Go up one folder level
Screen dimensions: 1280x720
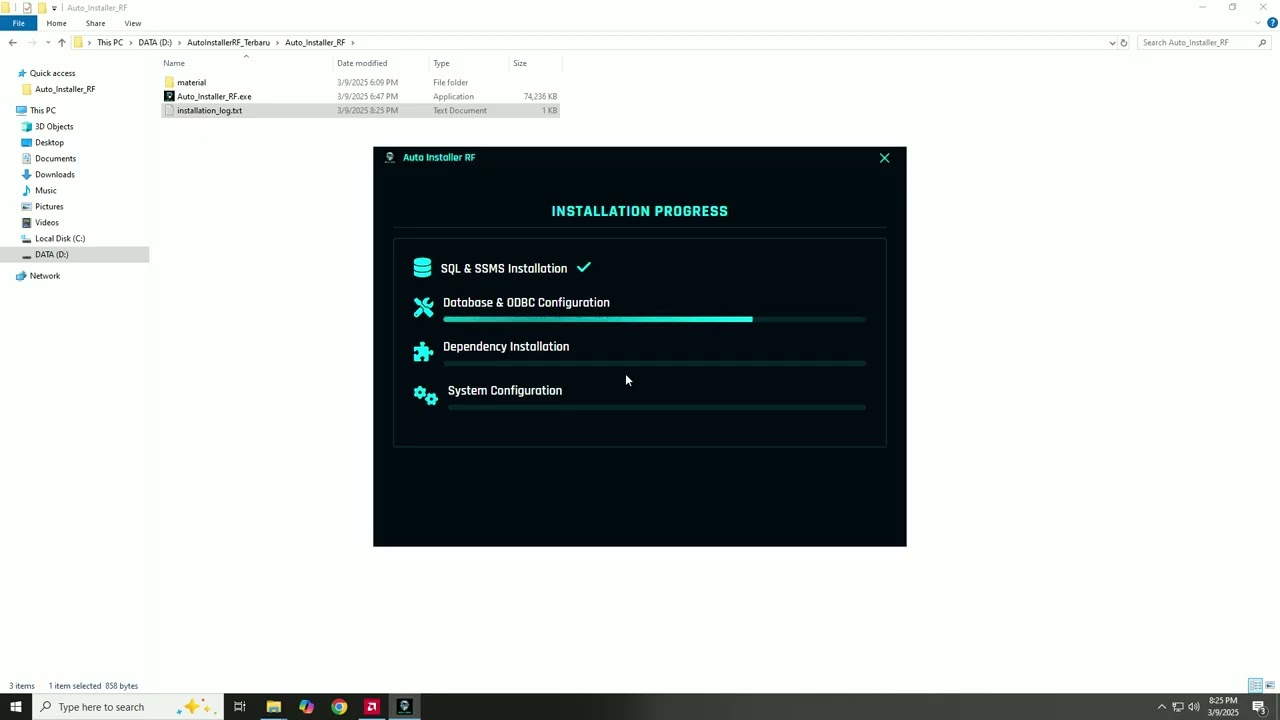(x=62, y=43)
